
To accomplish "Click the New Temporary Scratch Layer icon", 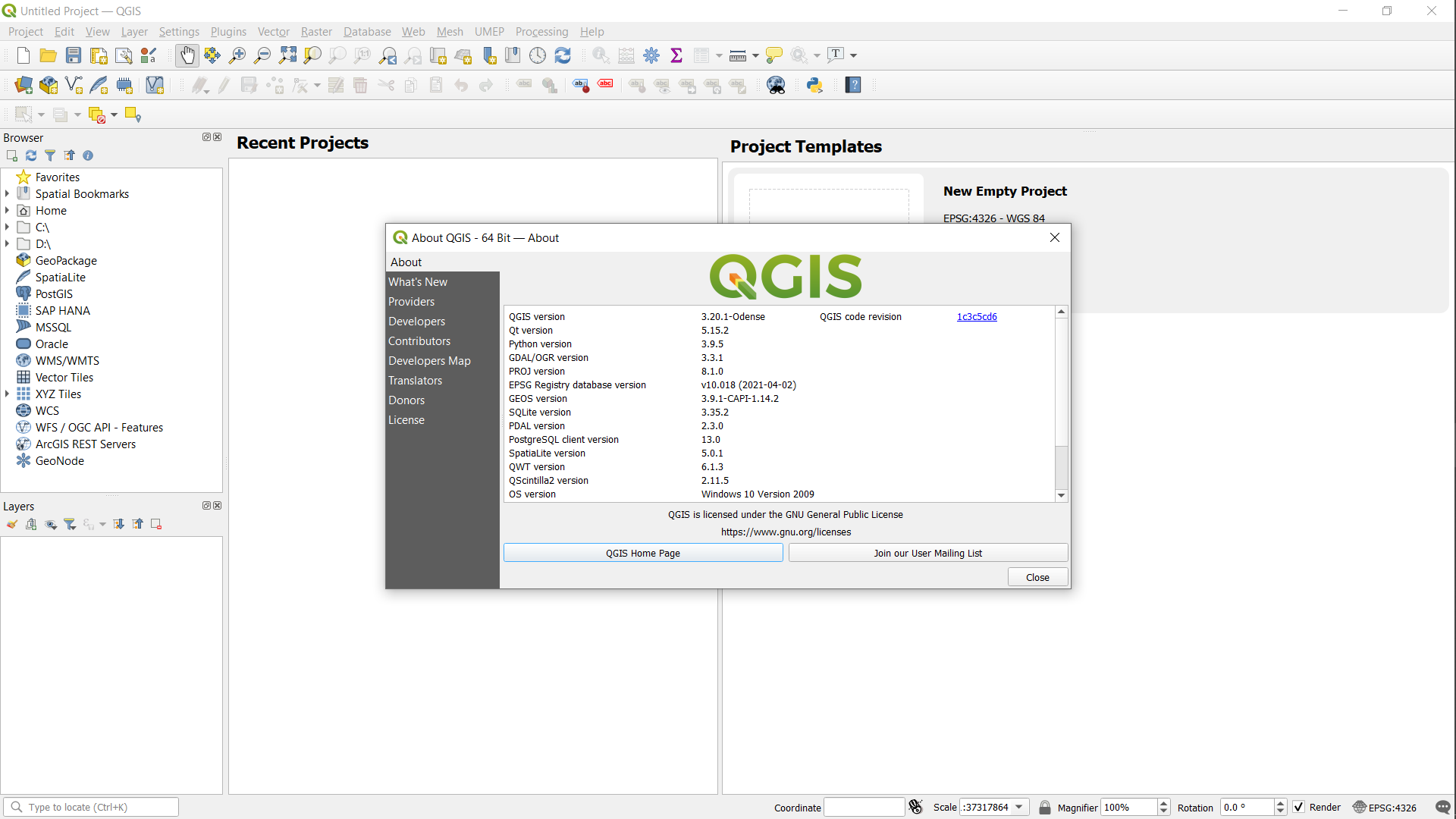I will pyautogui.click(x=124, y=85).
